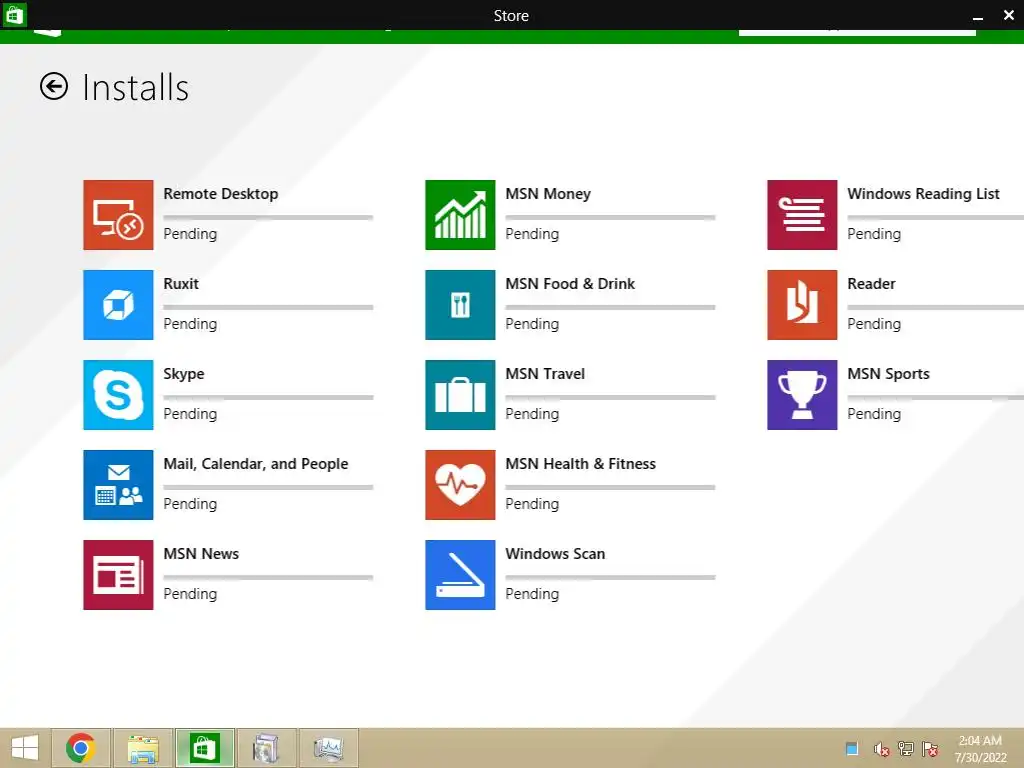1024x768 pixels.
Task: Select the Windows Reading List icon
Action: [802, 215]
